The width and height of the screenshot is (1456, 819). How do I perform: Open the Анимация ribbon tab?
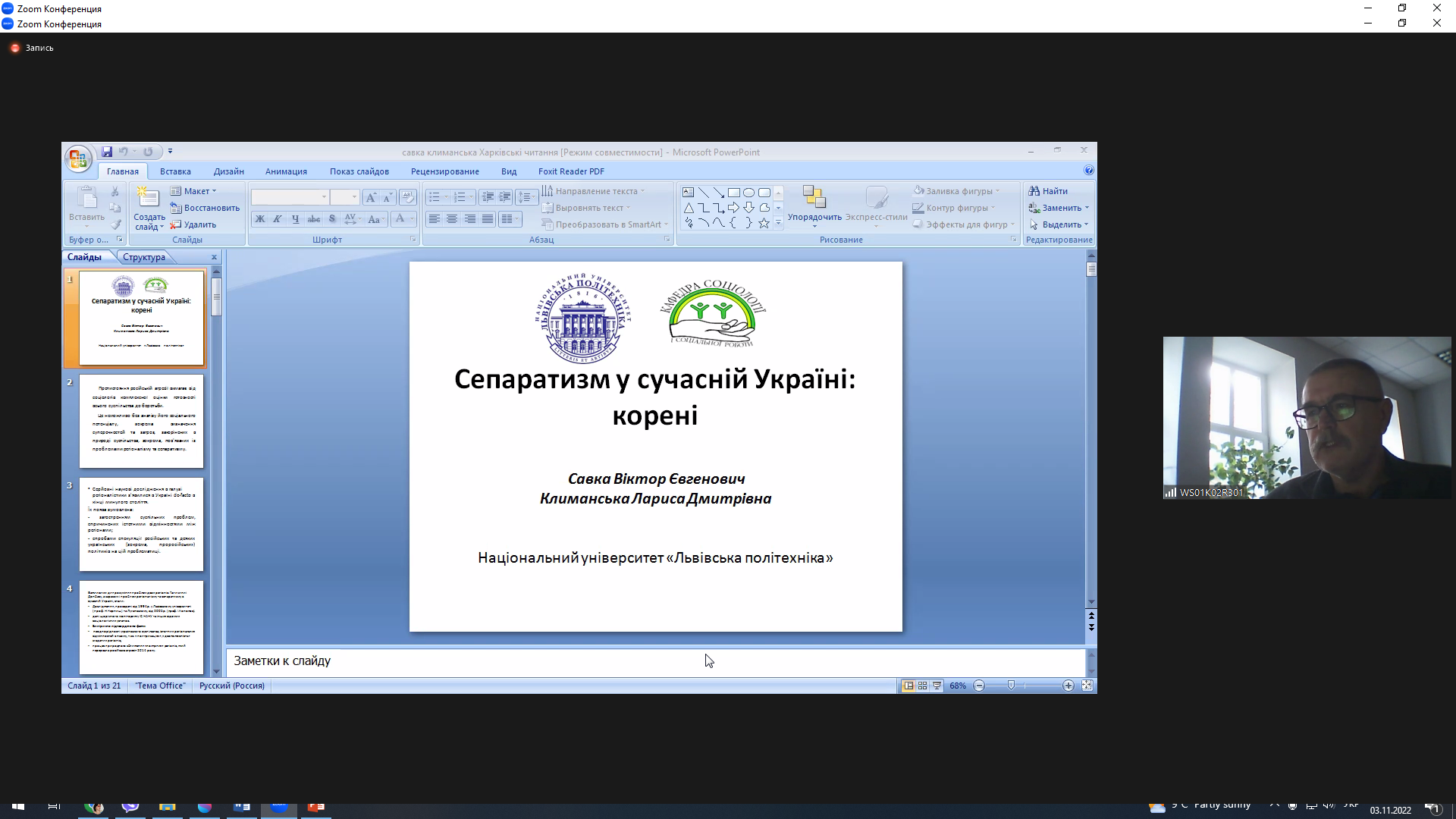coord(286,171)
